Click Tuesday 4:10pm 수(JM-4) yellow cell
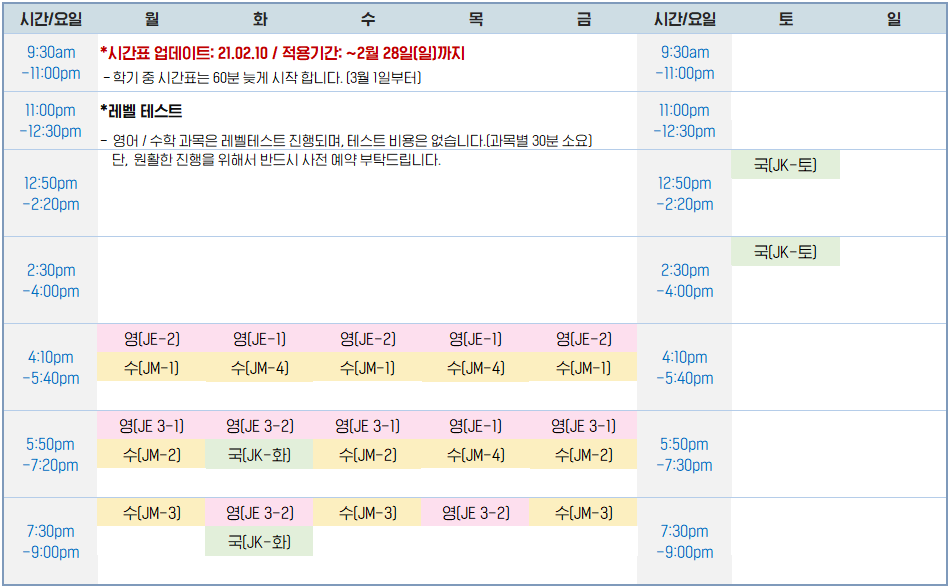949x587 pixels. pyautogui.click(x=260, y=368)
